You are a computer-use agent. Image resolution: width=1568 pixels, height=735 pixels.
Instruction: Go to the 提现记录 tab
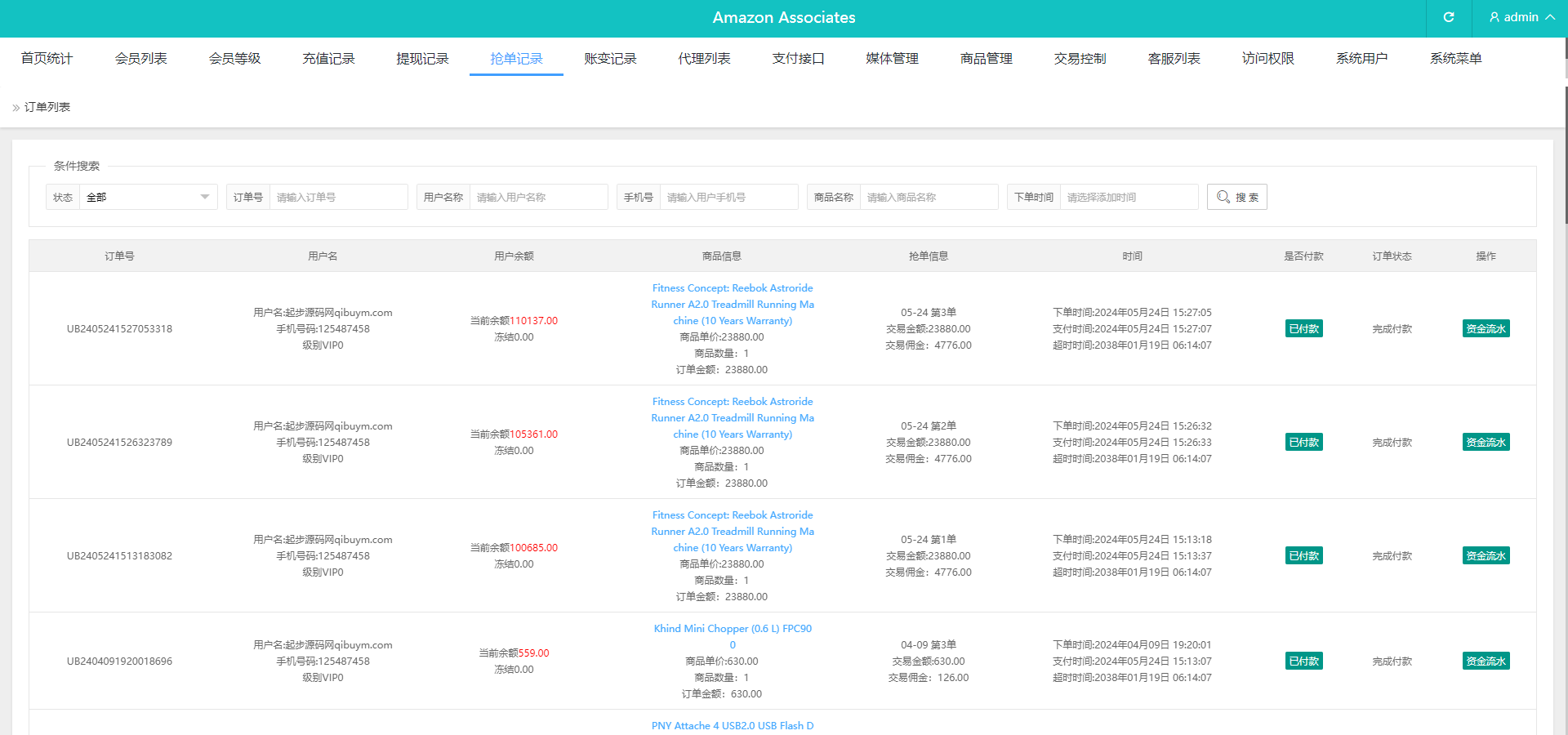point(422,59)
